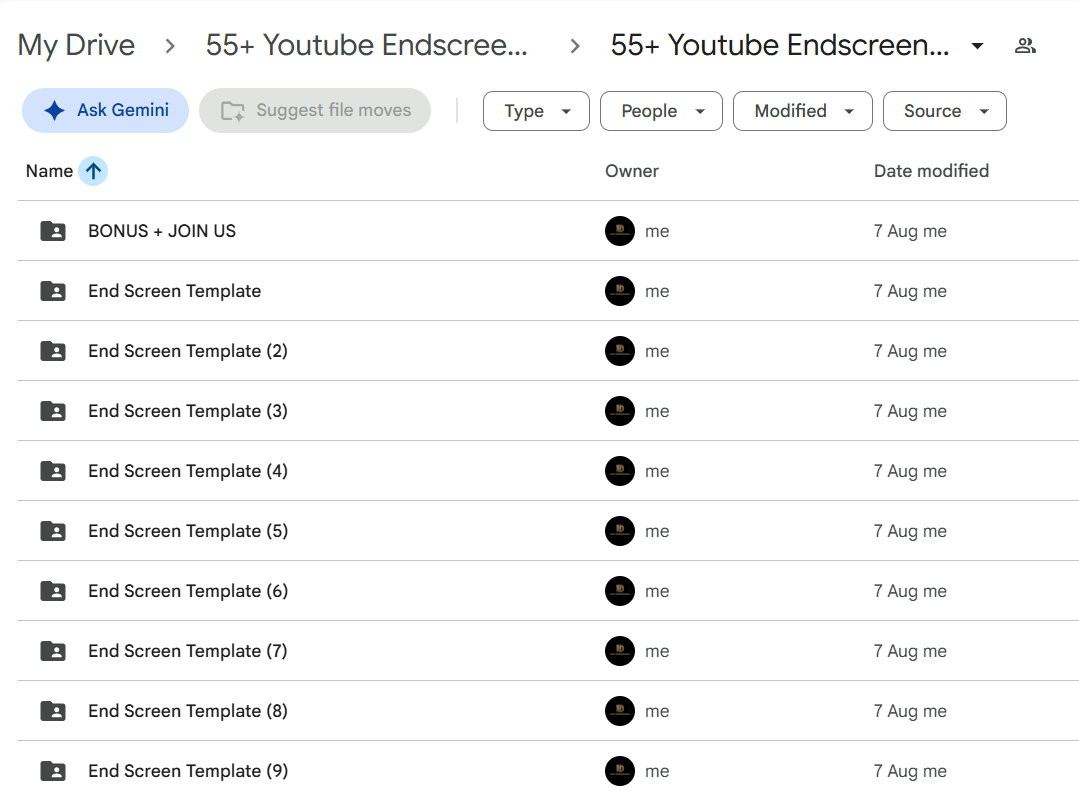The width and height of the screenshot is (1079, 800).
Task: Click the End Screen Template (9) name
Action: click(x=188, y=771)
